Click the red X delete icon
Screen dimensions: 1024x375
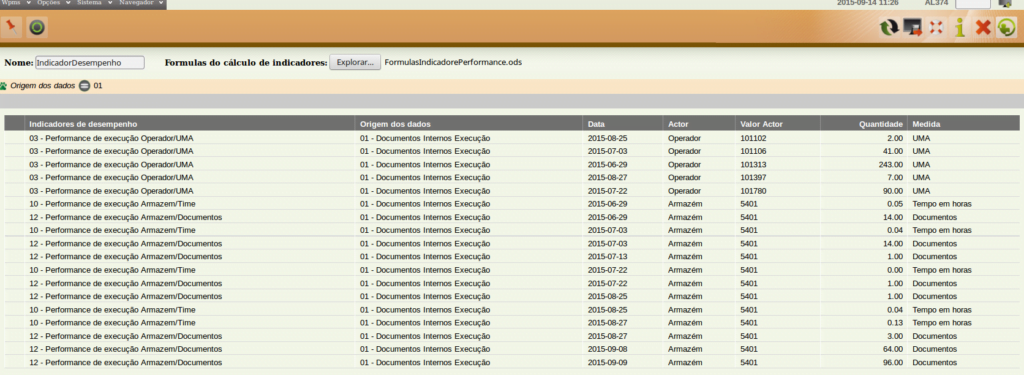pos(983,27)
